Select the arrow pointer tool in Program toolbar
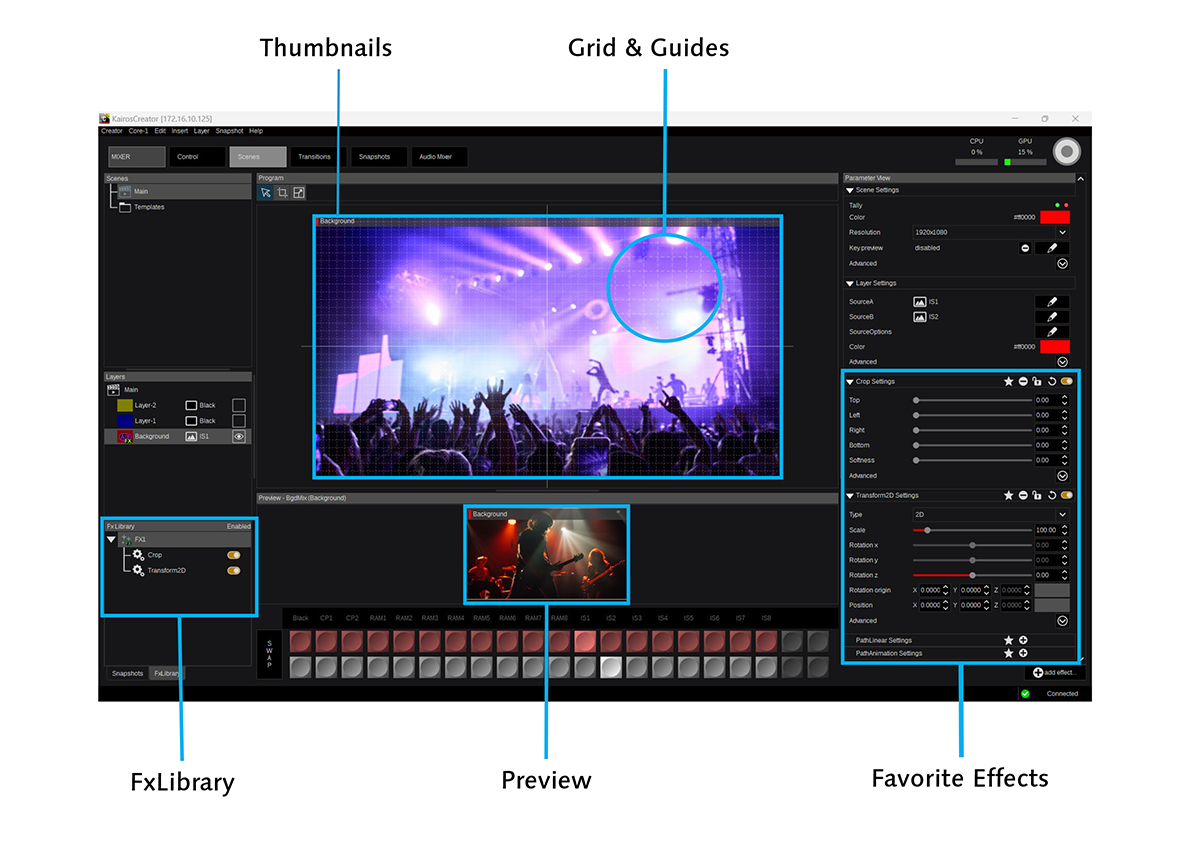Screen dimensions: 1200x841 click(x=266, y=193)
